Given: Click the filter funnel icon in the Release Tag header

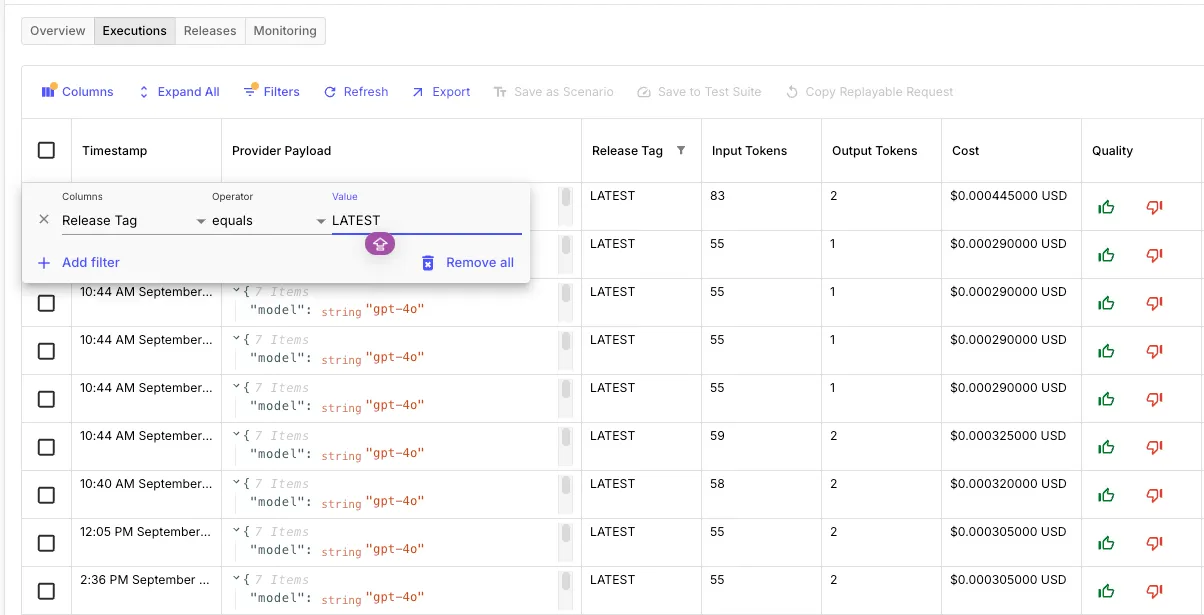Looking at the screenshot, I should [x=681, y=150].
